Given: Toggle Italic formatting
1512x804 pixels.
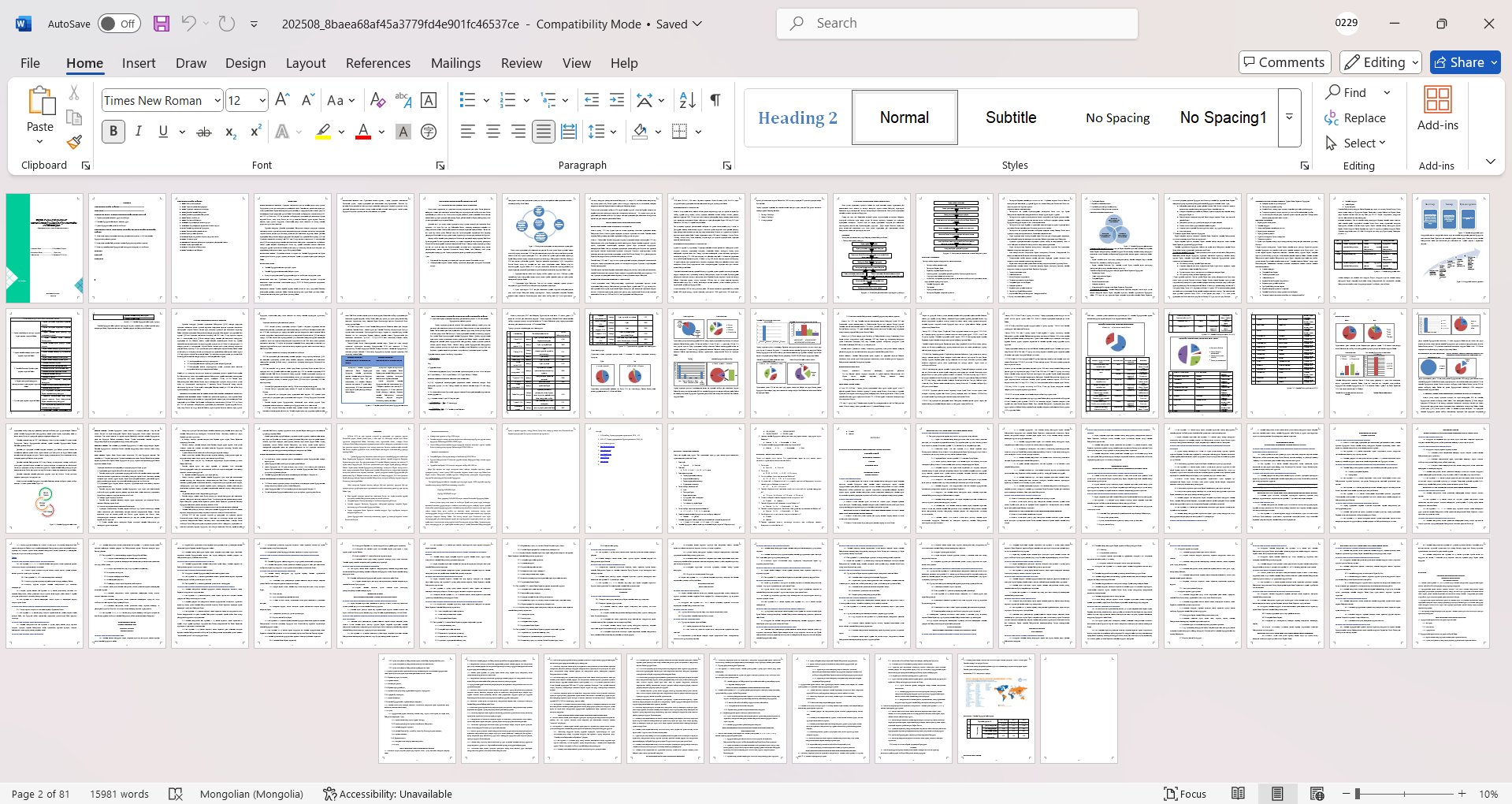Looking at the screenshot, I should [x=139, y=132].
